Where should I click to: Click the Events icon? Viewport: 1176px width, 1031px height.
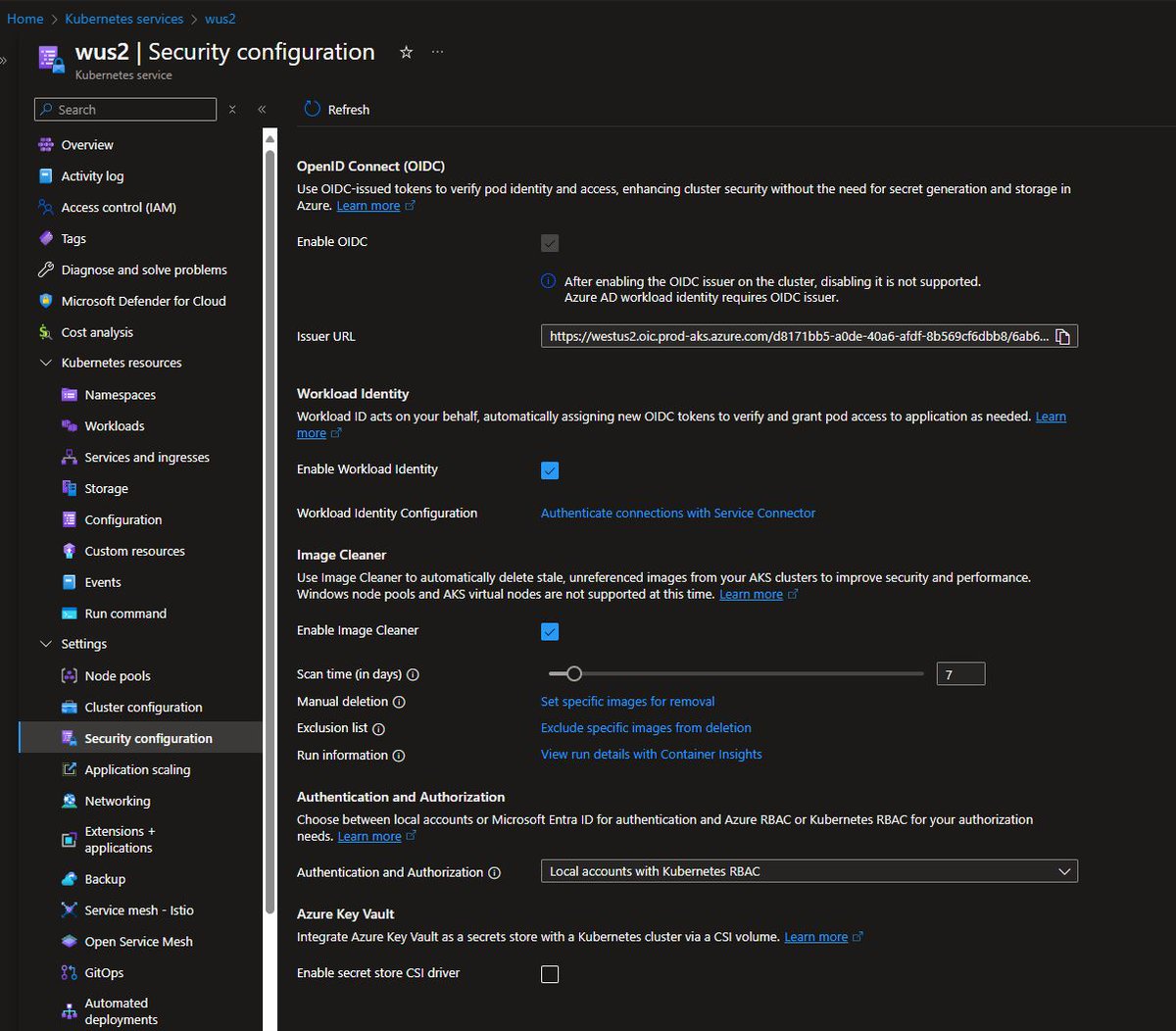[x=69, y=582]
